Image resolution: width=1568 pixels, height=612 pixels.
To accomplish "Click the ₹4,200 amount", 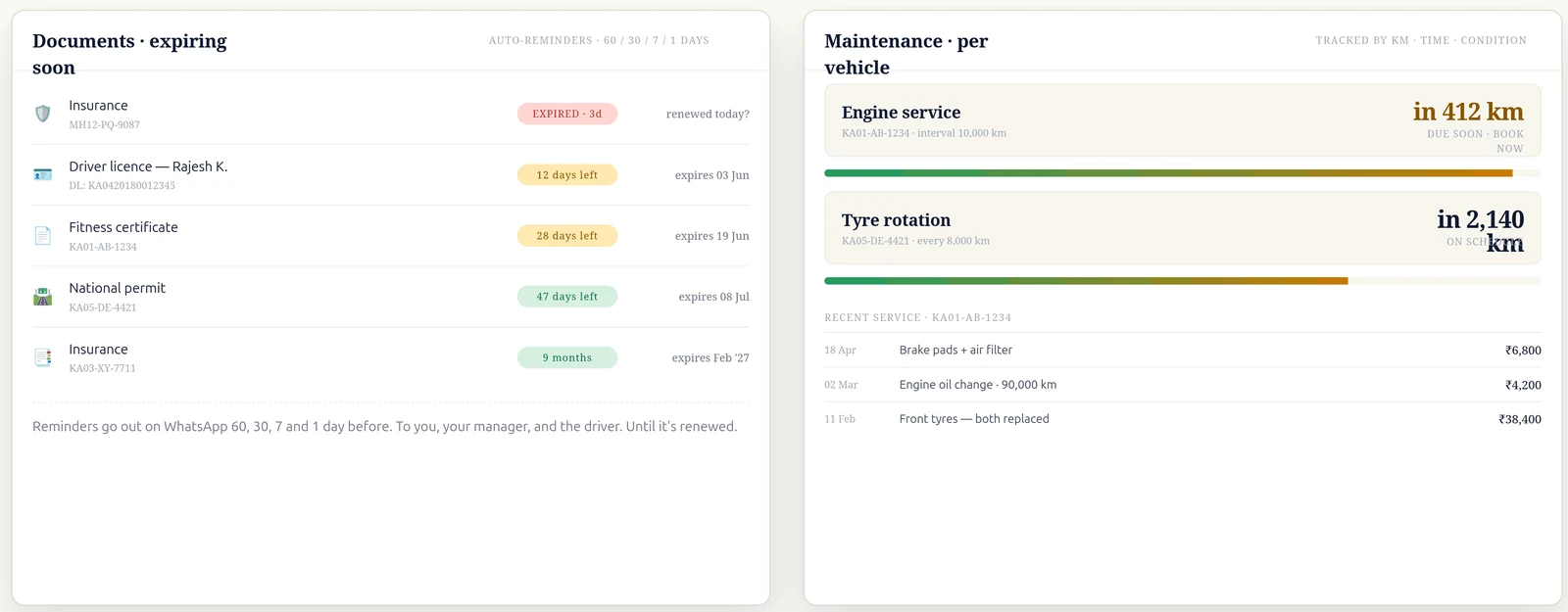I will coord(1523,385).
